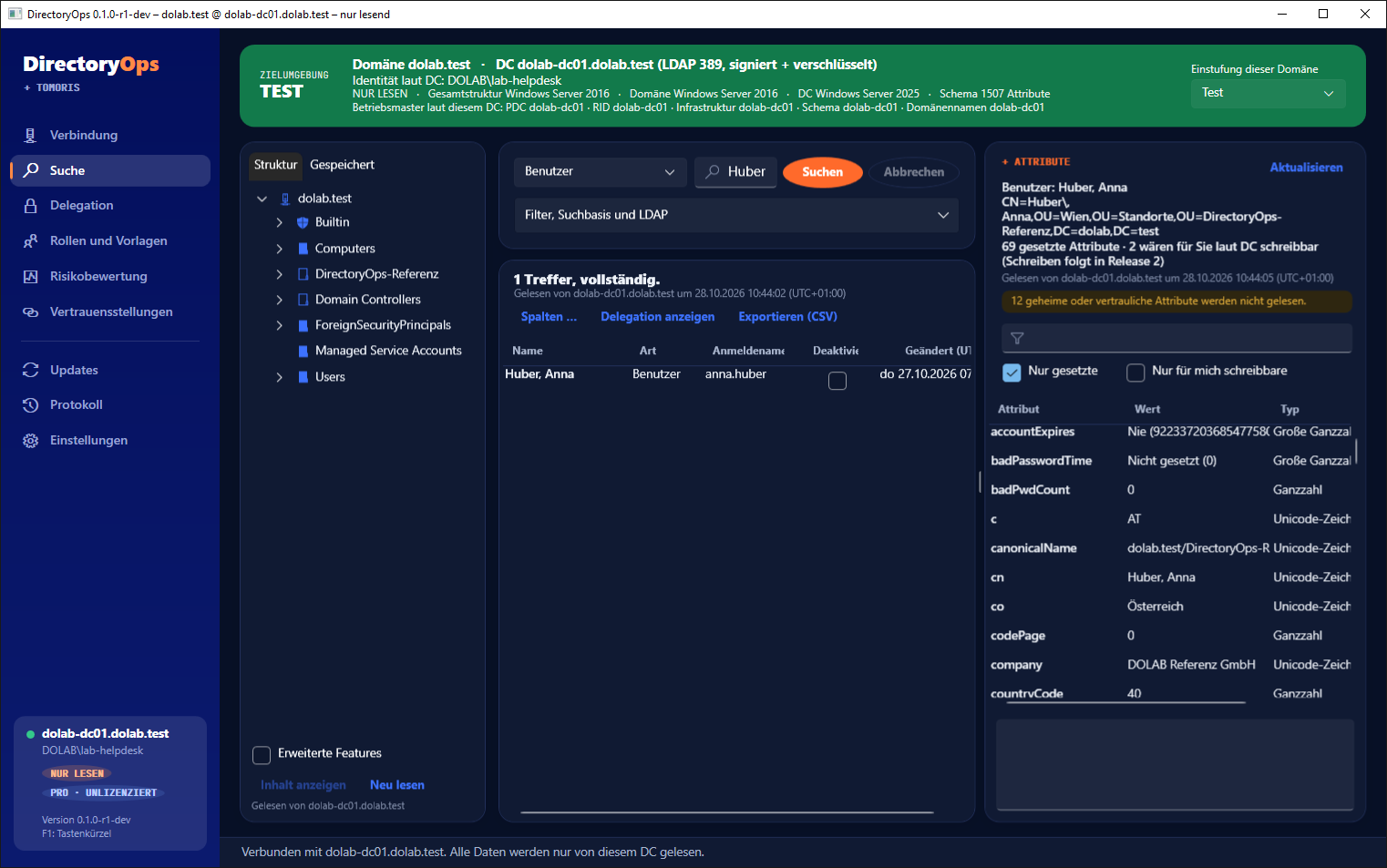Click Delegation anzeigen link
Viewport: 1387px width, 868px height.
point(657,317)
